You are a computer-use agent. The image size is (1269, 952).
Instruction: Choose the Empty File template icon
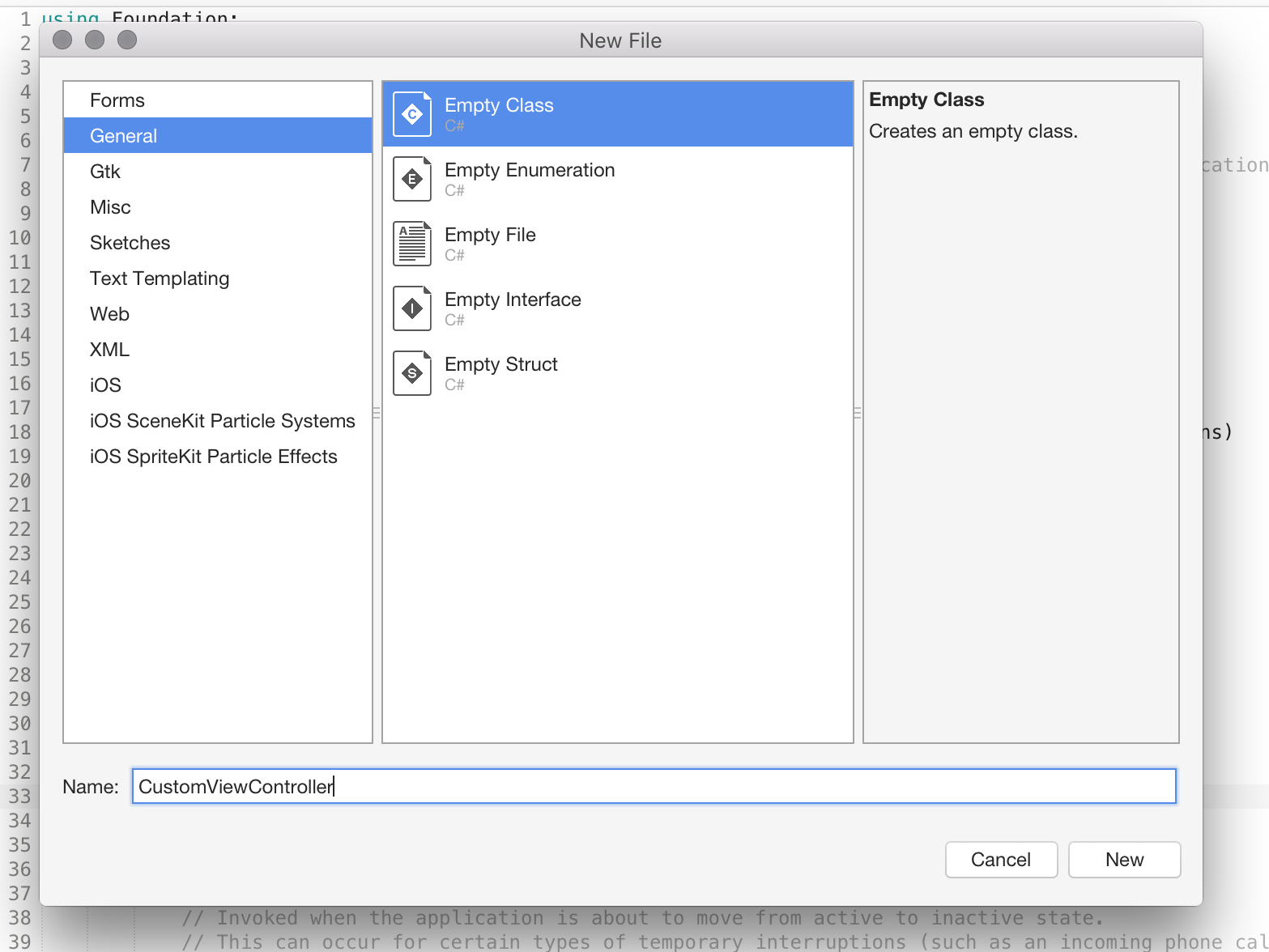412,243
